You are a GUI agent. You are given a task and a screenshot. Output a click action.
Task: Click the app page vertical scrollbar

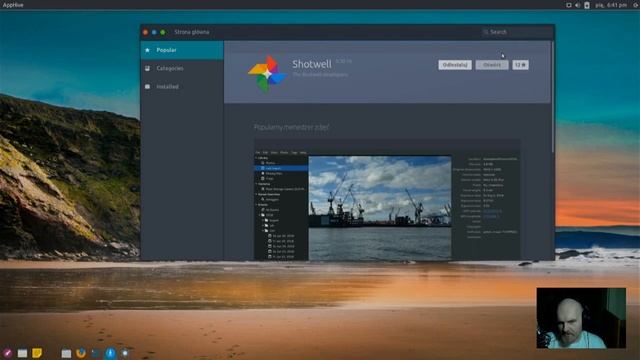552,97
